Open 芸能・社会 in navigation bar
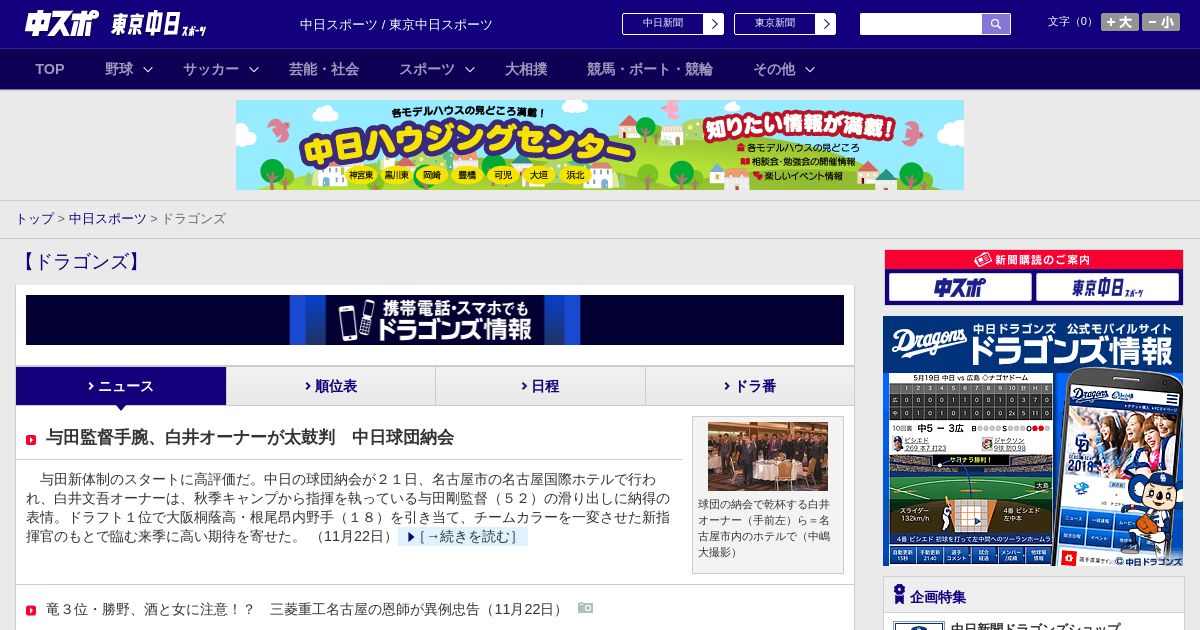Image resolution: width=1200 pixels, height=630 pixels. click(x=324, y=69)
